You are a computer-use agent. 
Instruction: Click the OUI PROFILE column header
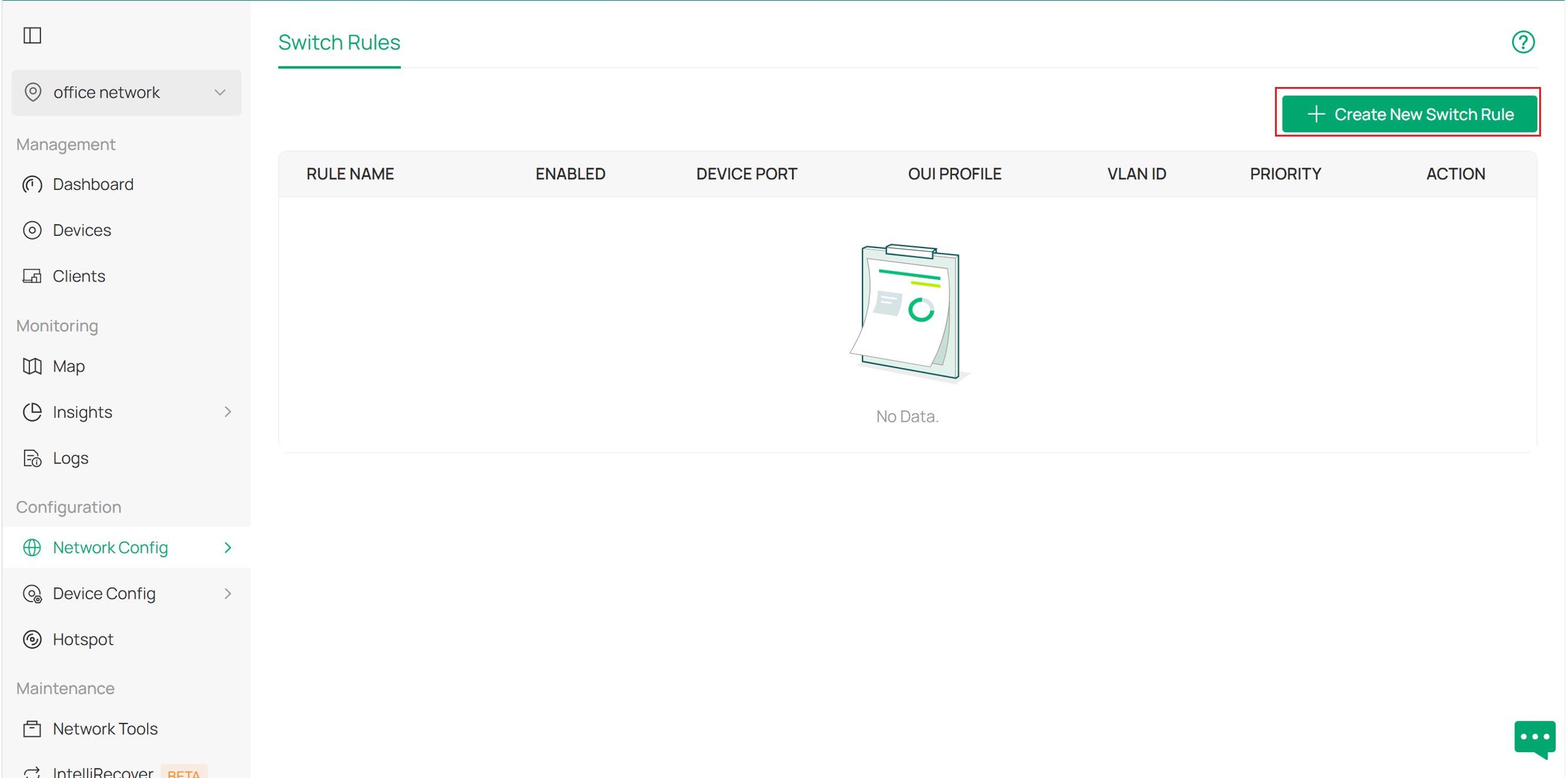pos(954,174)
